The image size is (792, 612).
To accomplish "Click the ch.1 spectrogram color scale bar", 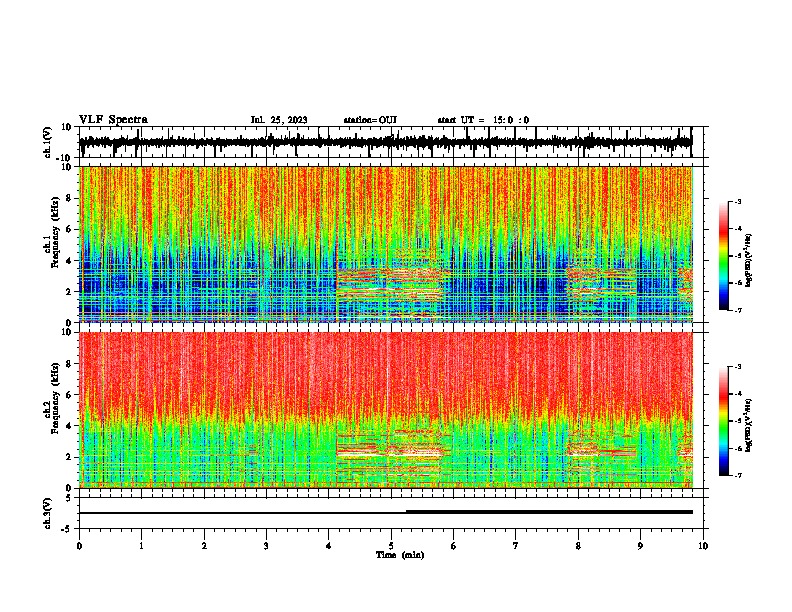I will click(723, 256).
